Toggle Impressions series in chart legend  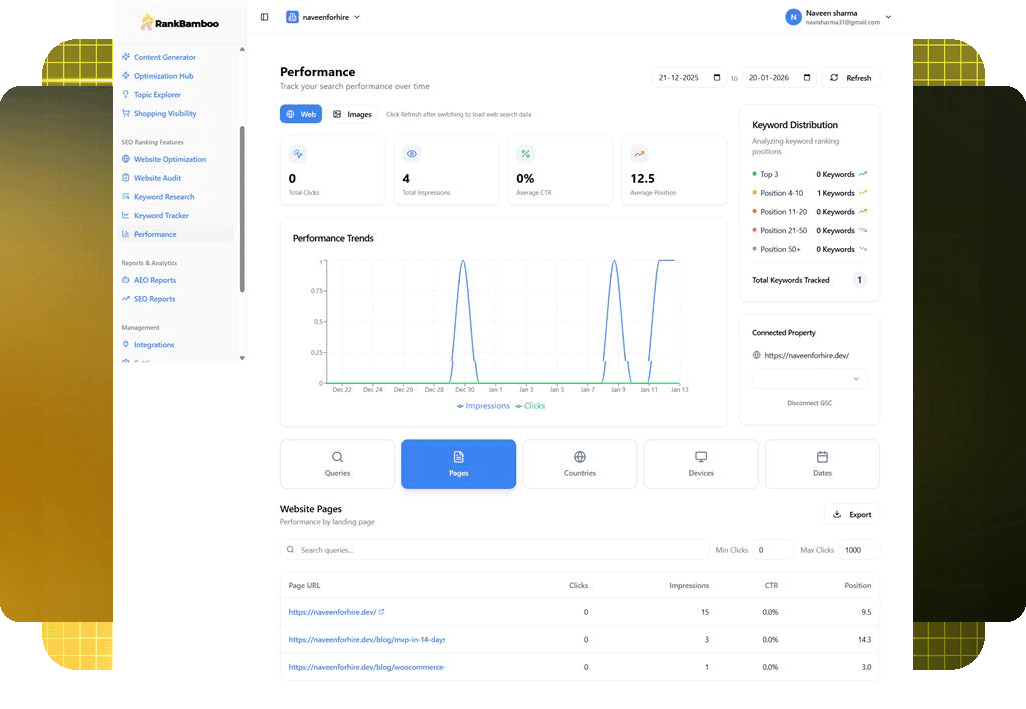point(483,406)
